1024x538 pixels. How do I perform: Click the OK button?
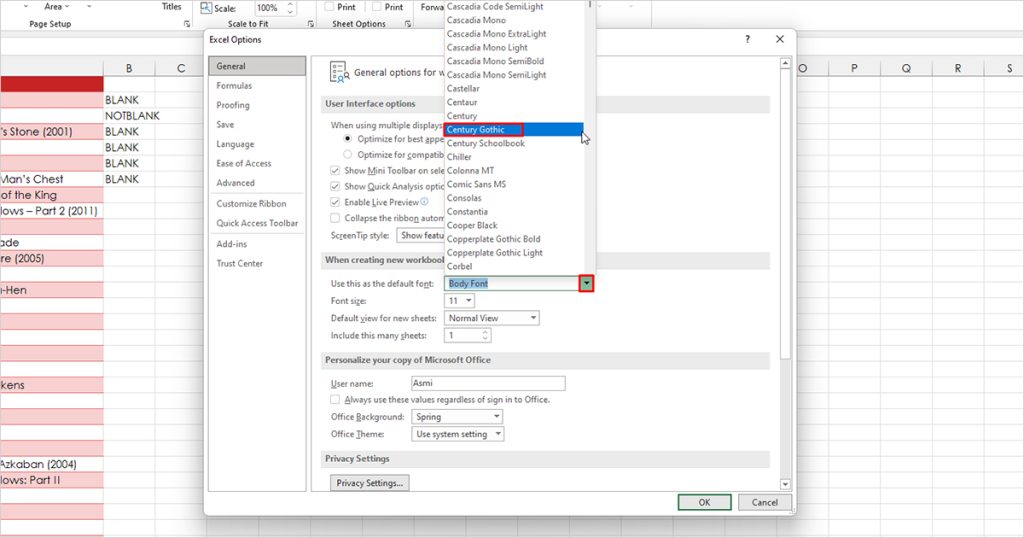[704, 502]
